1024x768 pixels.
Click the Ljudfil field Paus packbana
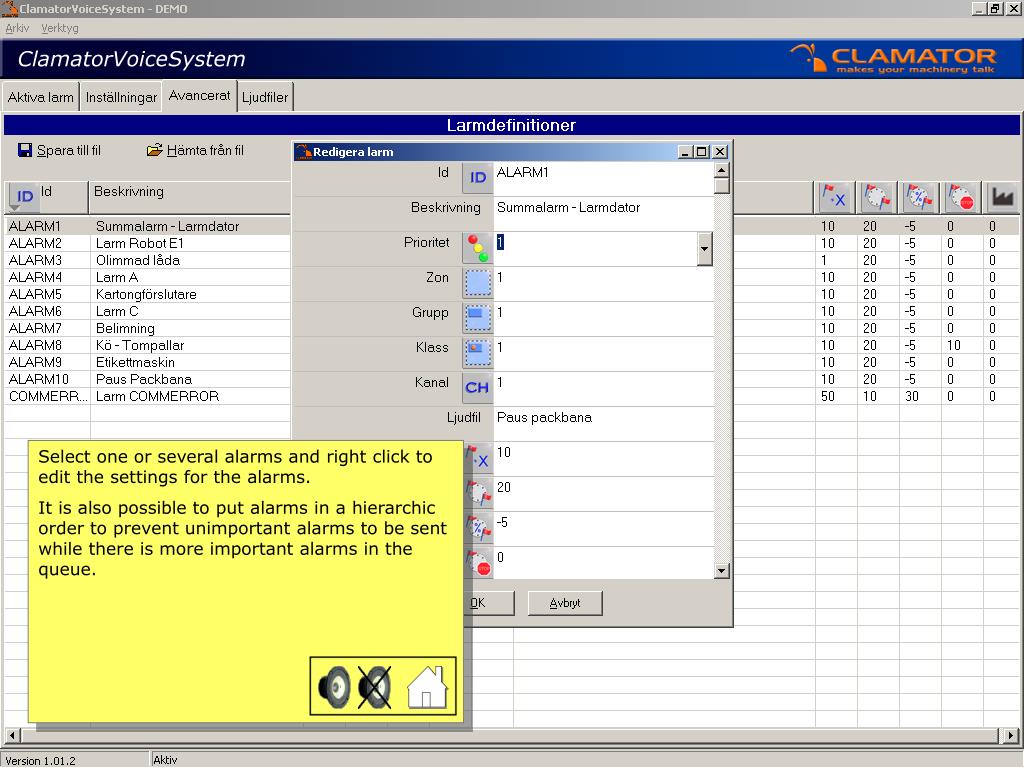[x=603, y=423]
